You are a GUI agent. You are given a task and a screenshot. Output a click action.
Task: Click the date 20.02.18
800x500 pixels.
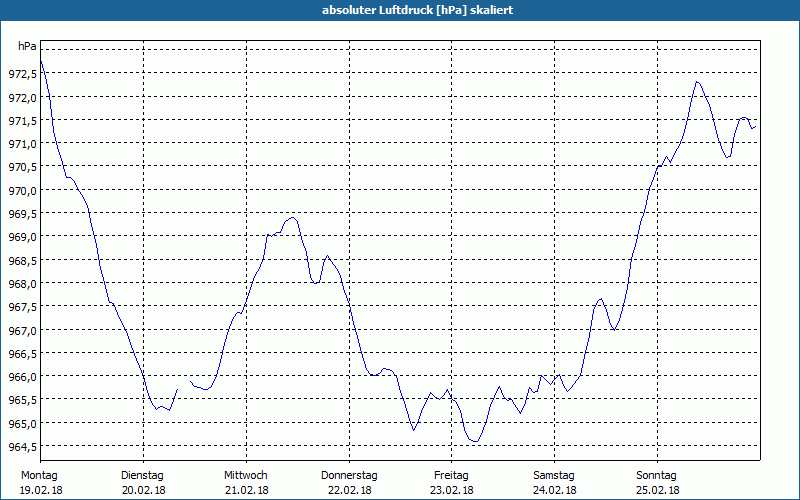click(x=144, y=490)
